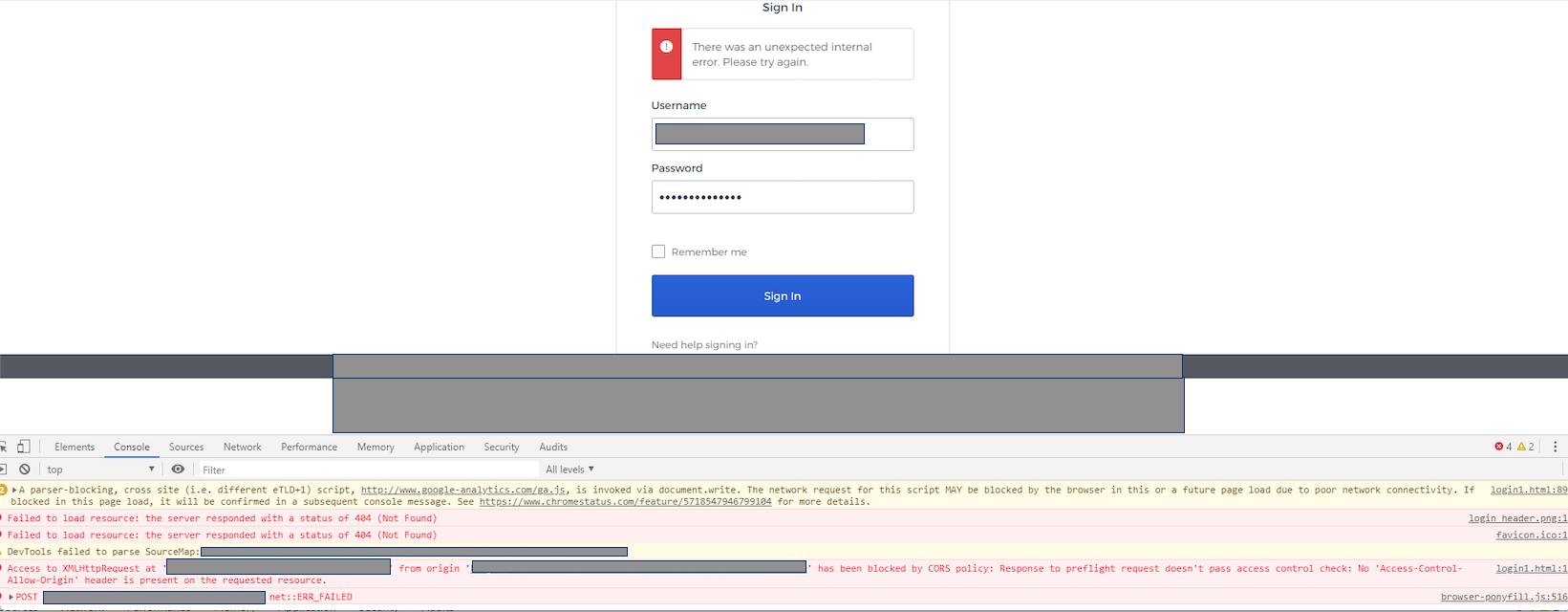Viewport: 1568px width, 612px height.
Task: Switch to the Network tab
Action: click(242, 447)
